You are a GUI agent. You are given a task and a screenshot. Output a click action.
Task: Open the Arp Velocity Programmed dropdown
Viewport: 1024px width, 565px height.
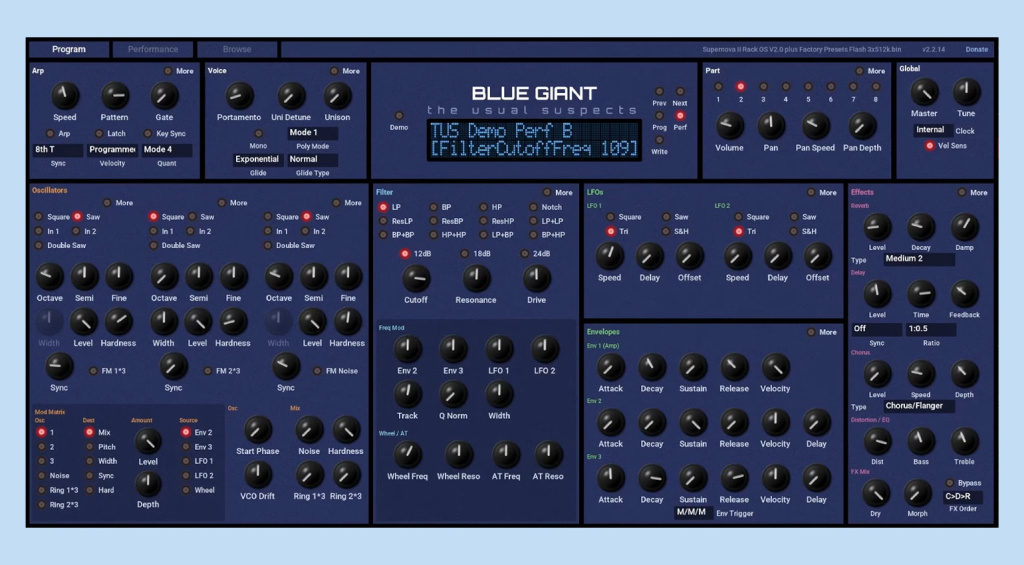pos(112,150)
